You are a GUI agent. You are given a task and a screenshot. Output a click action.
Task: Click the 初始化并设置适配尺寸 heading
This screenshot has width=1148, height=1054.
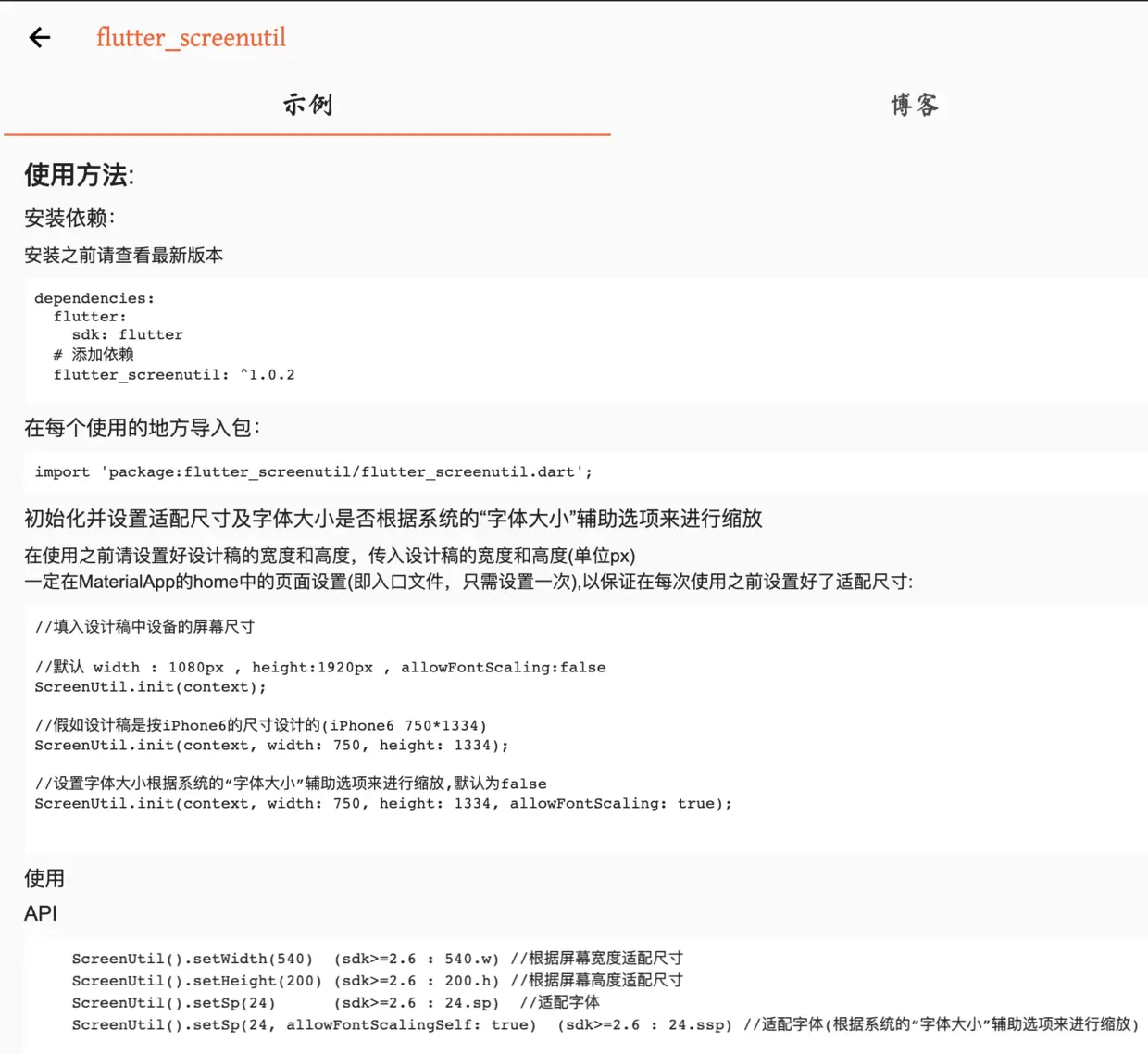point(393,519)
